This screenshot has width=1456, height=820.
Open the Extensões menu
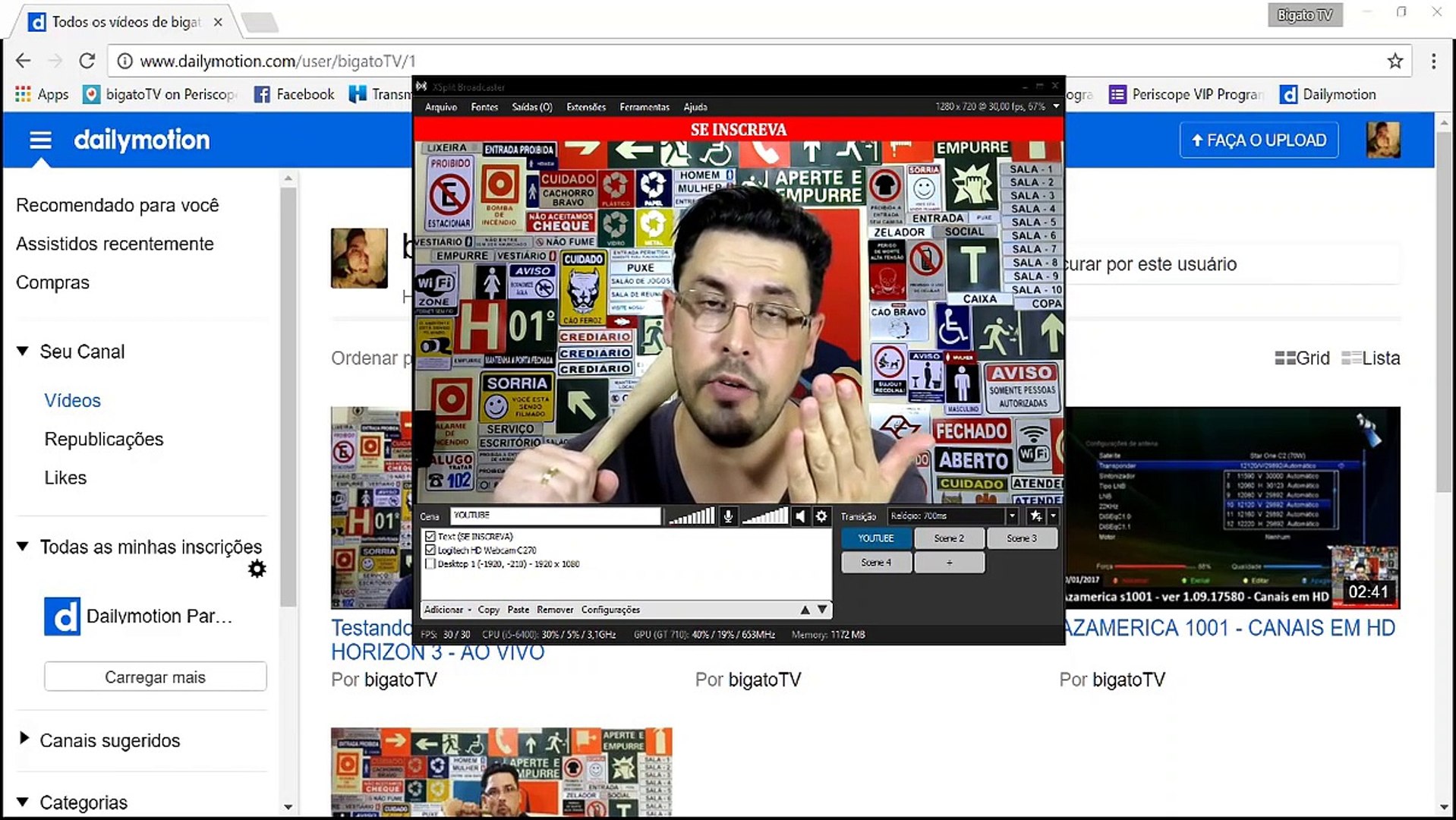pyautogui.click(x=586, y=107)
